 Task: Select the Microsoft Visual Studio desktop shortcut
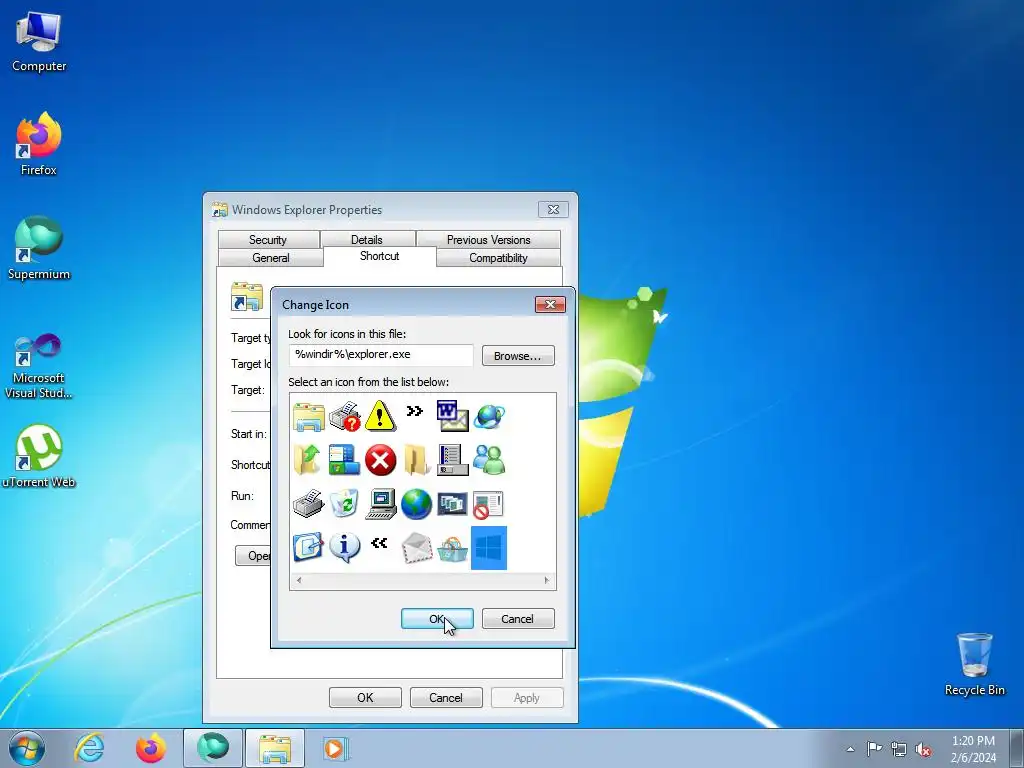39,366
